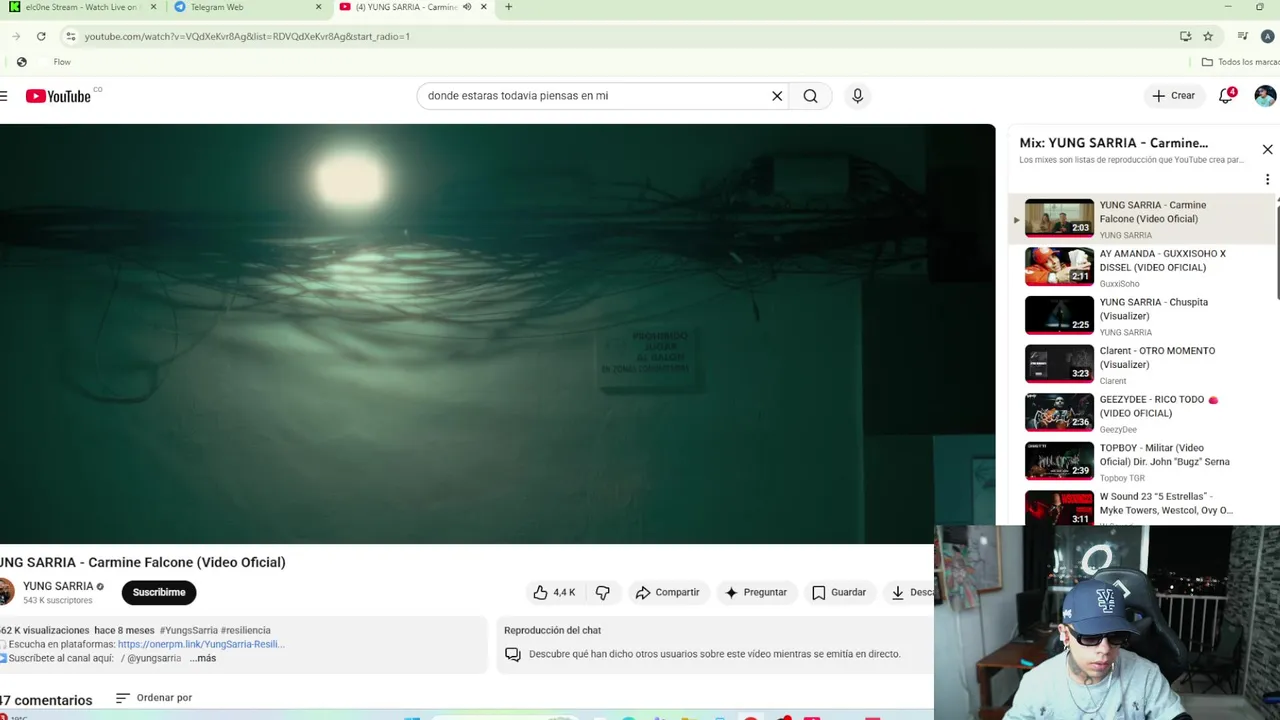The height and width of the screenshot is (720, 1280).
Task: Open the Chrome profile avatar
Action: (1267, 36)
